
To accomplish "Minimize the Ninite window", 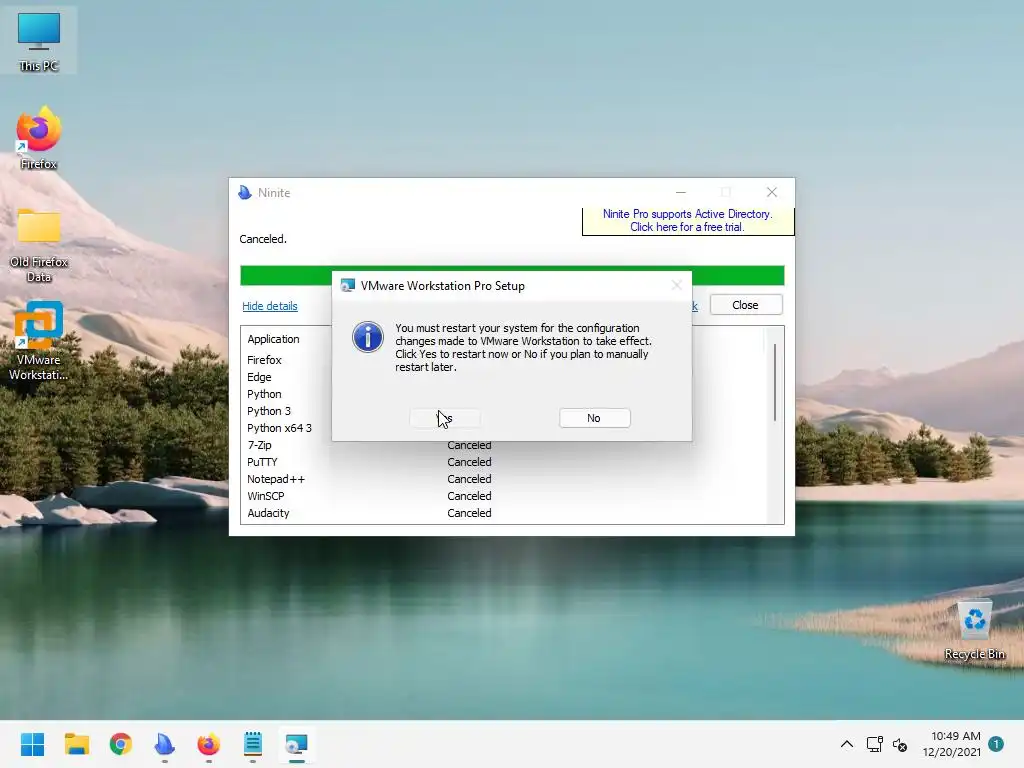I will 681,192.
